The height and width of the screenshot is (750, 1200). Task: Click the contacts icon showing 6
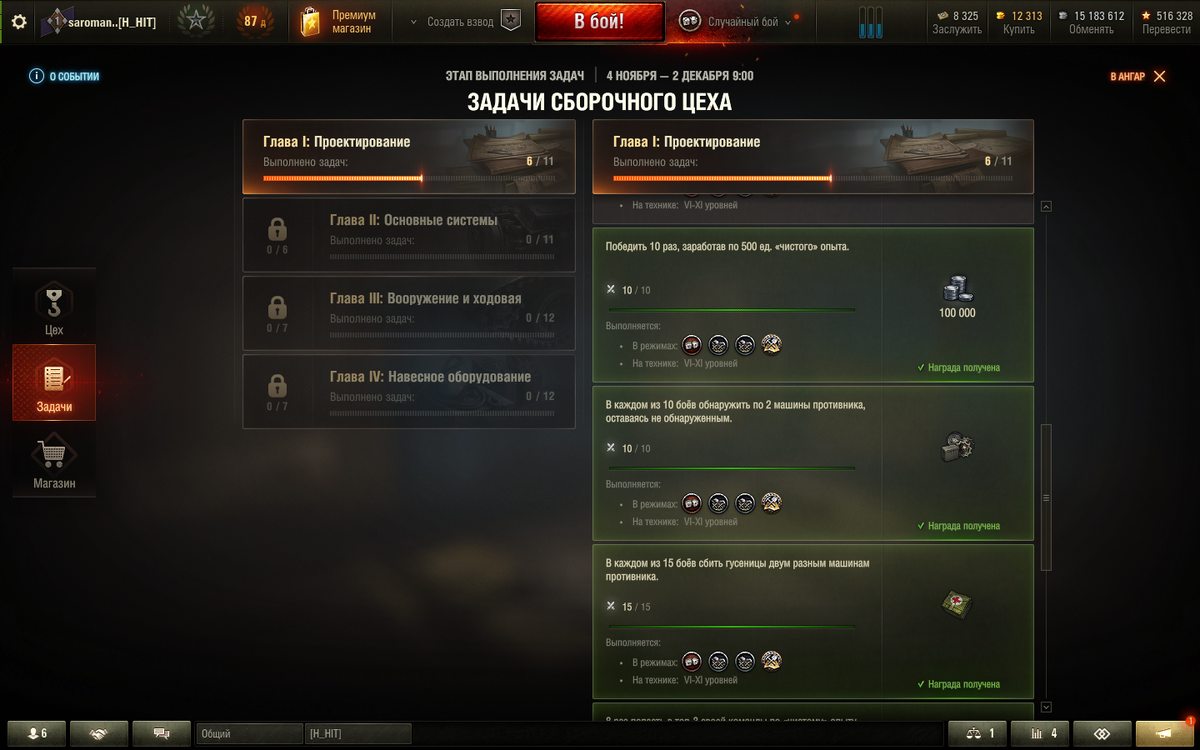[38, 733]
